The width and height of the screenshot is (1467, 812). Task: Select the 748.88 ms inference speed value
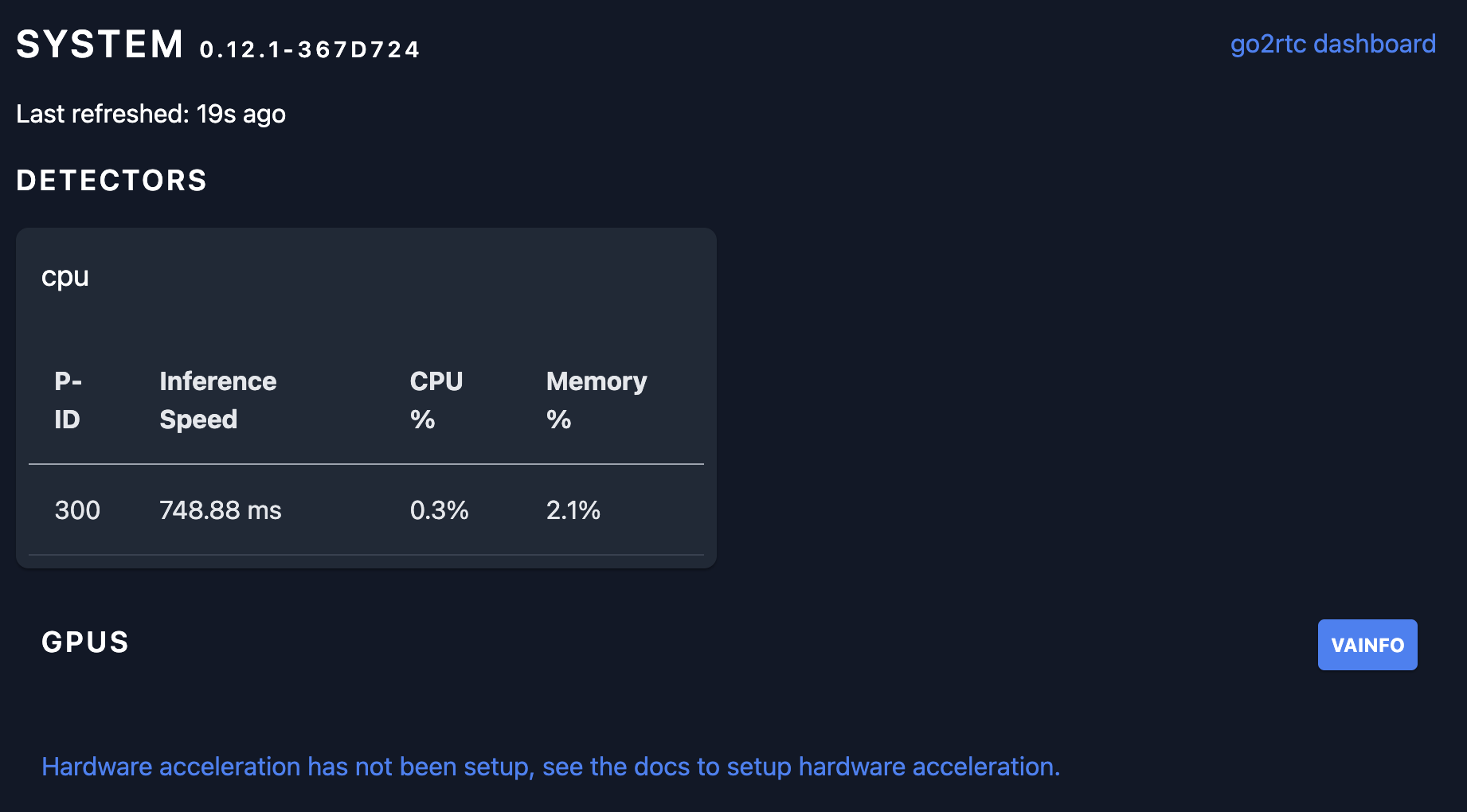[221, 510]
